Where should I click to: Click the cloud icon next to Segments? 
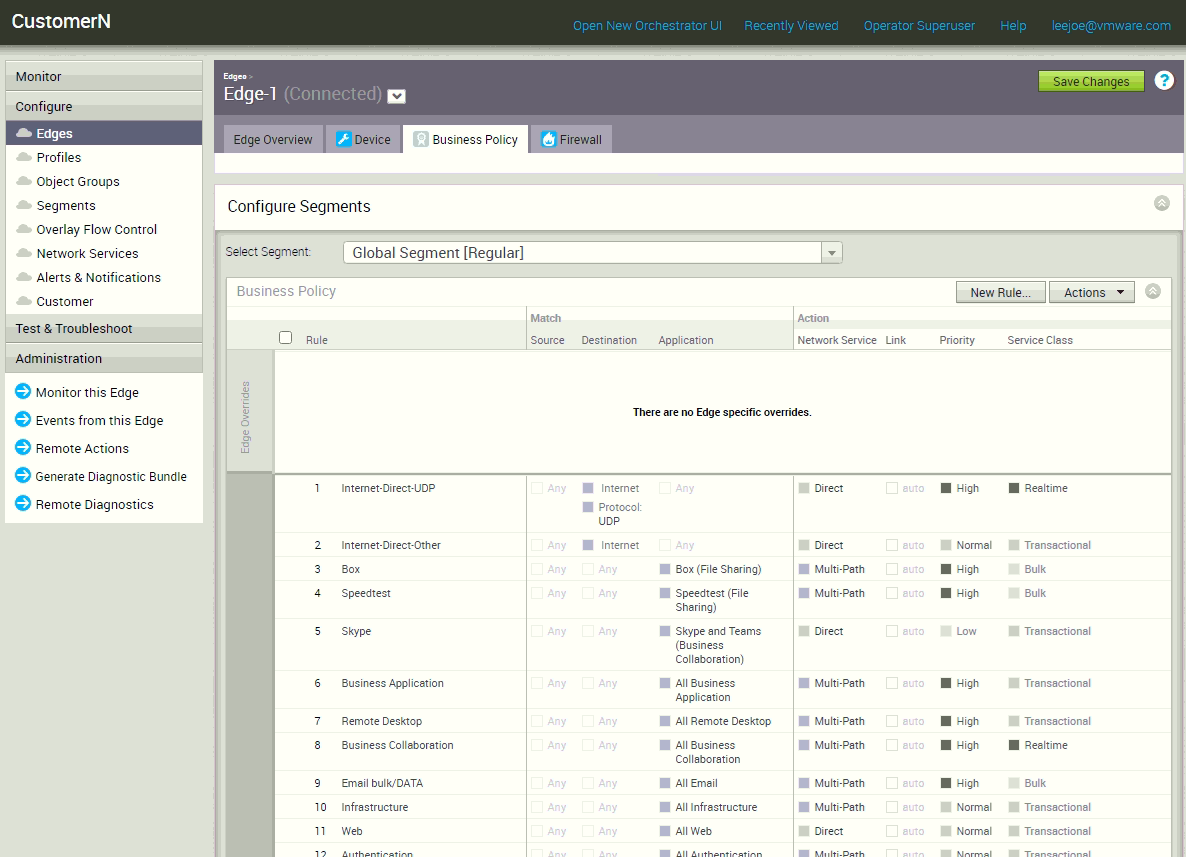tap(24, 205)
